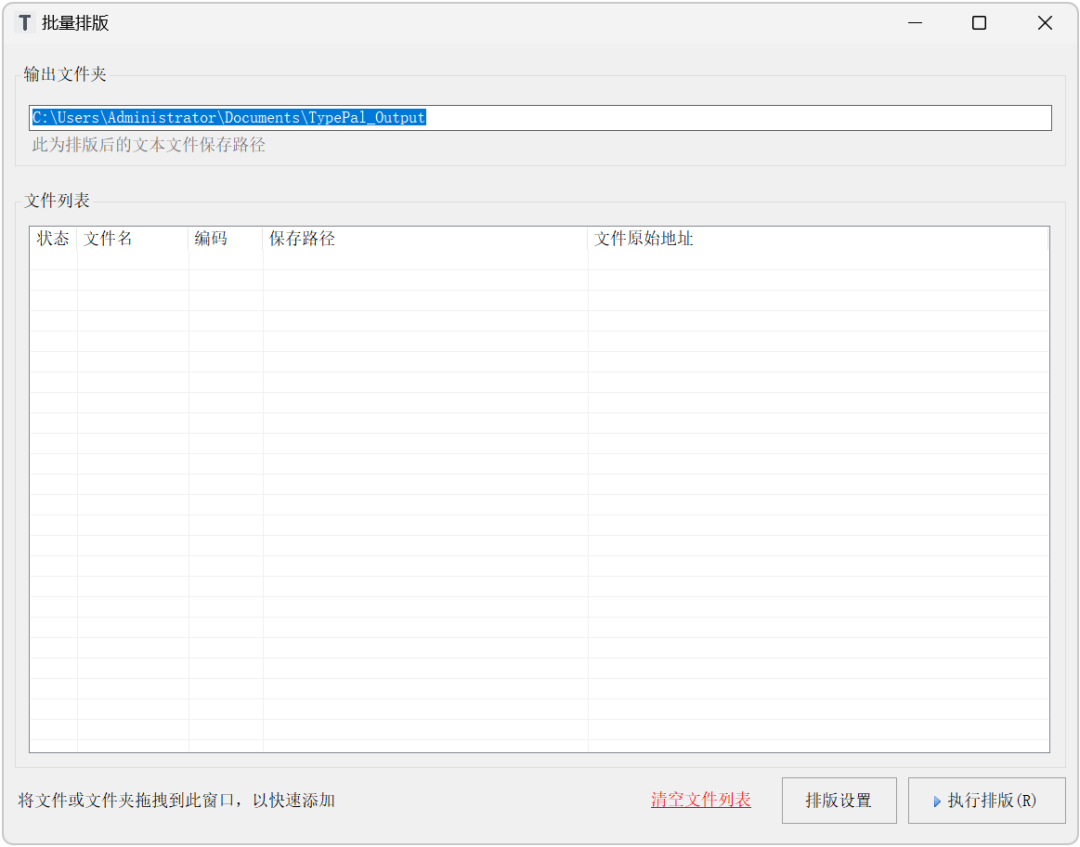The height and width of the screenshot is (847, 1080).
Task: Click the 编码 column header
Action: tap(226, 238)
